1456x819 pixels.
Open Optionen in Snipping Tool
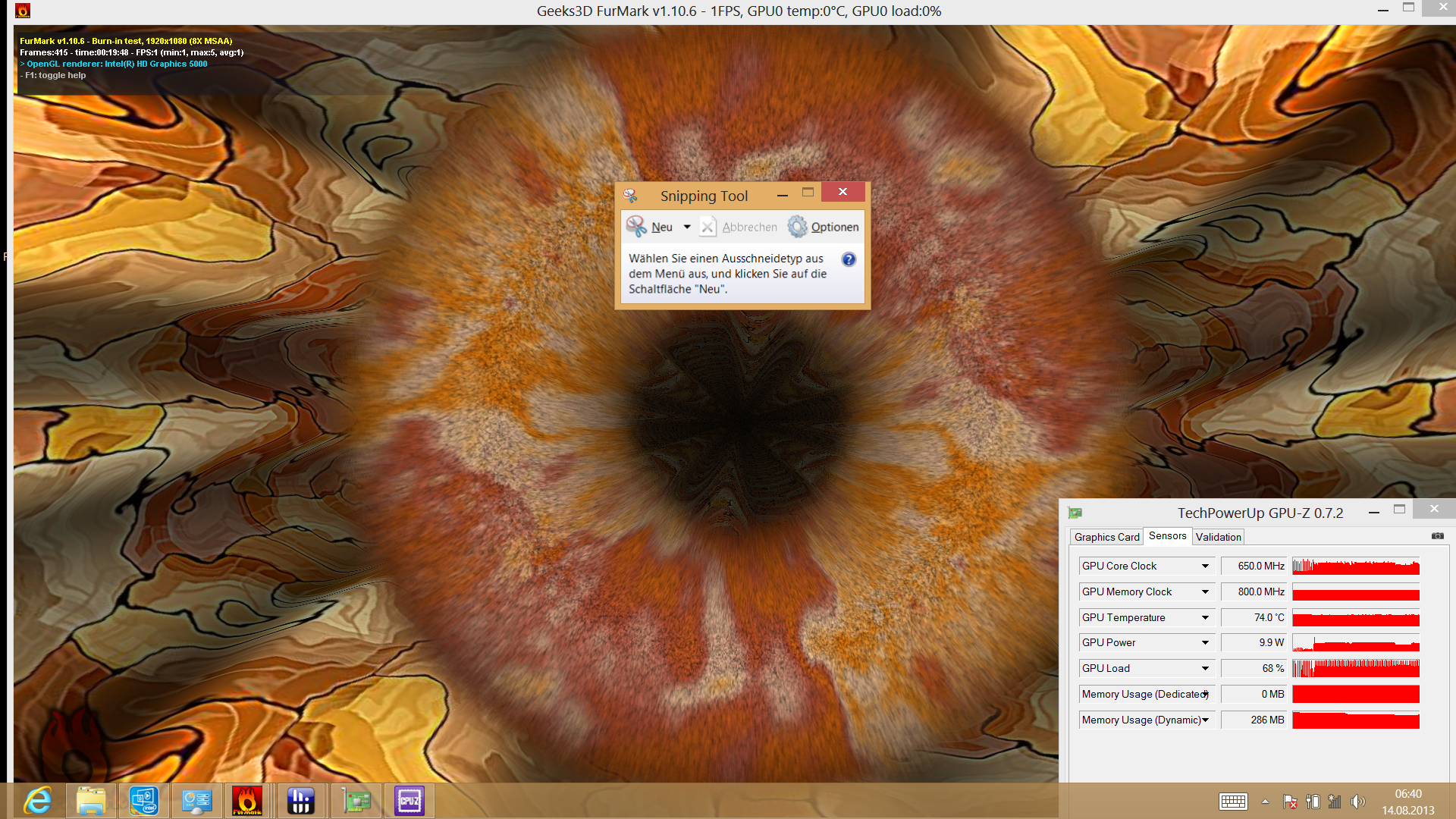[824, 227]
